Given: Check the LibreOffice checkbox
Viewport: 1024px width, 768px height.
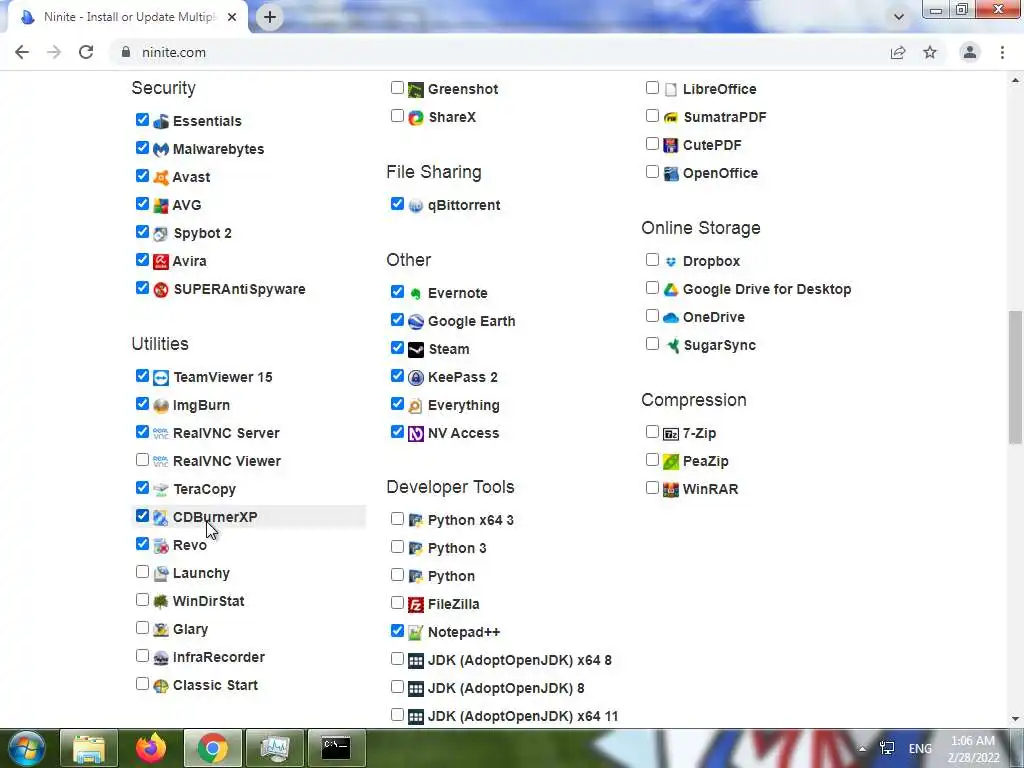Looking at the screenshot, I should click(x=652, y=88).
